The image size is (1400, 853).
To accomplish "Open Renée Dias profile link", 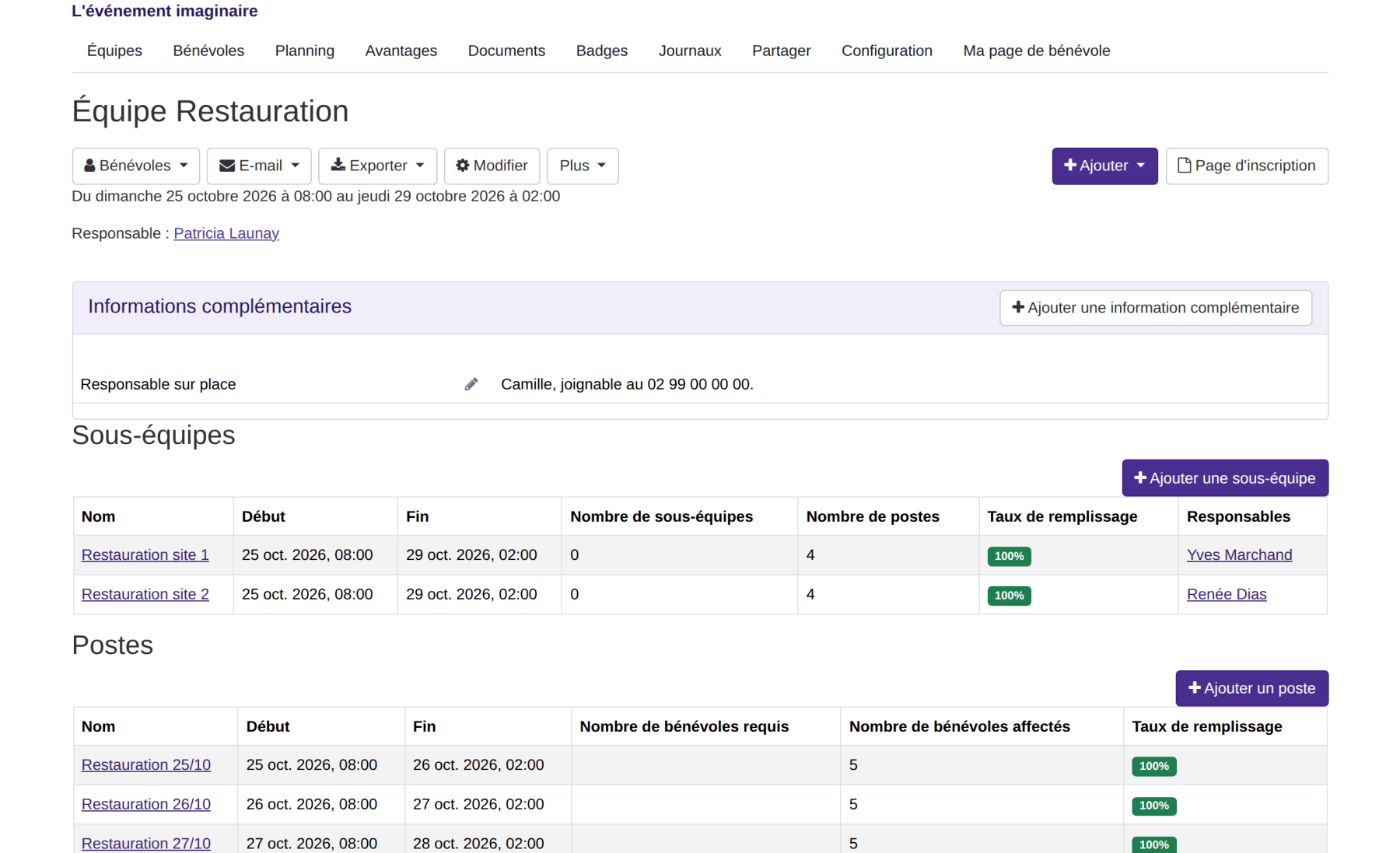I will (1227, 594).
